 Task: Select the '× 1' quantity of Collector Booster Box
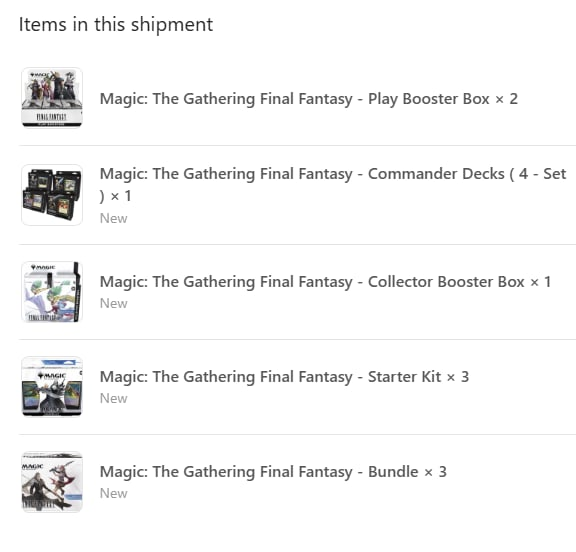coord(541,282)
